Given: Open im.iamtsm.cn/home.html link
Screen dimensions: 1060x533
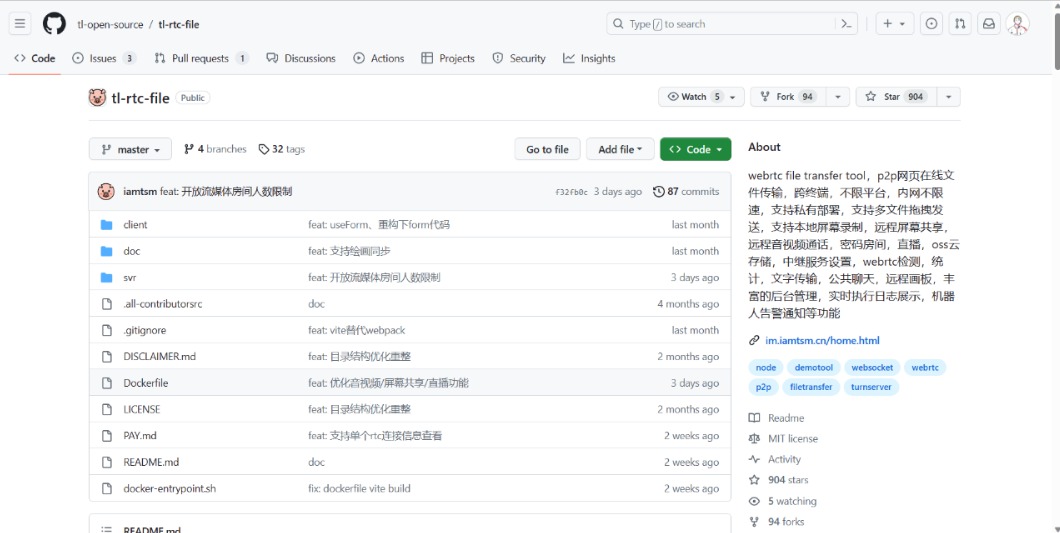Looking at the screenshot, I should 822,340.
